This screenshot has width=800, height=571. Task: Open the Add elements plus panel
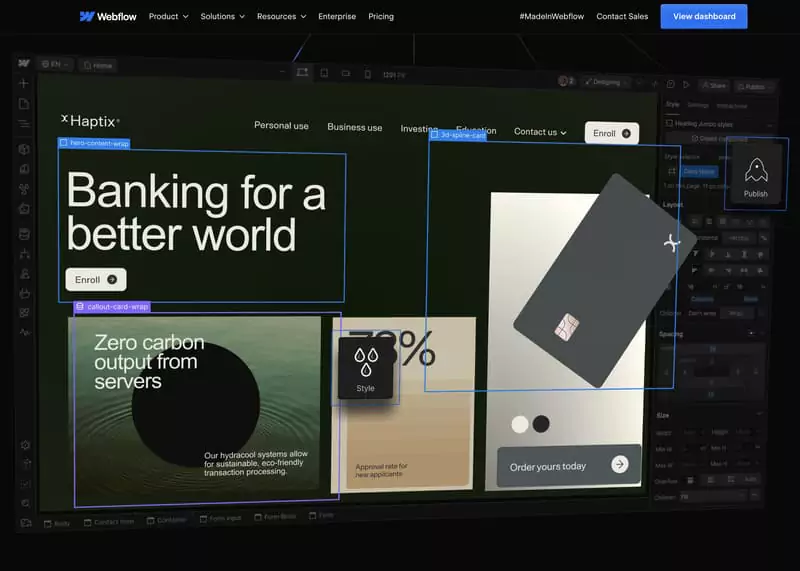pos(23,83)
